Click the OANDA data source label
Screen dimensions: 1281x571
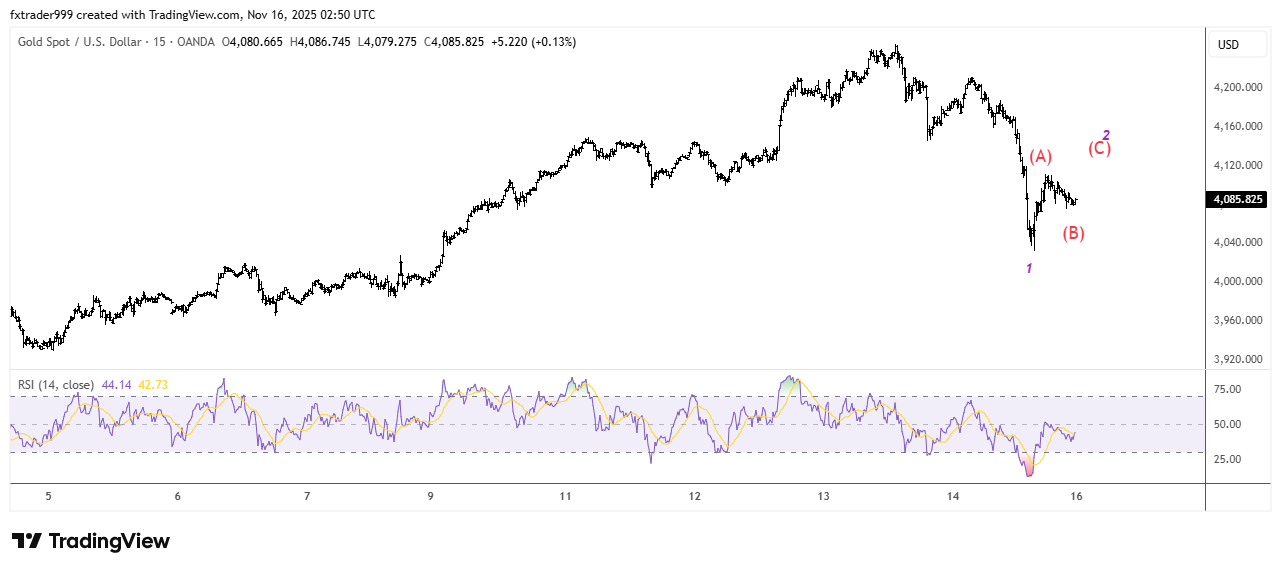point(198,42)
